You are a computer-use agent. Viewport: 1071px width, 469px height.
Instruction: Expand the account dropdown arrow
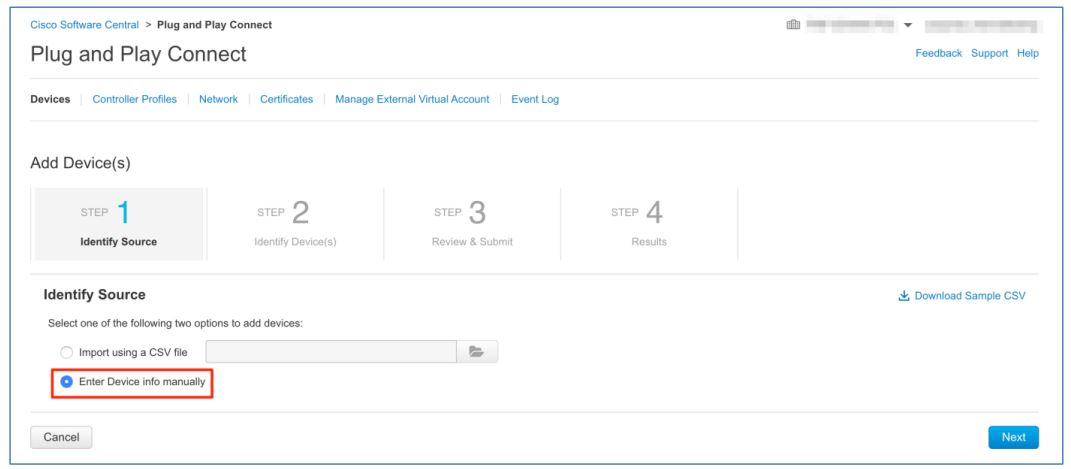click(906, 25)
